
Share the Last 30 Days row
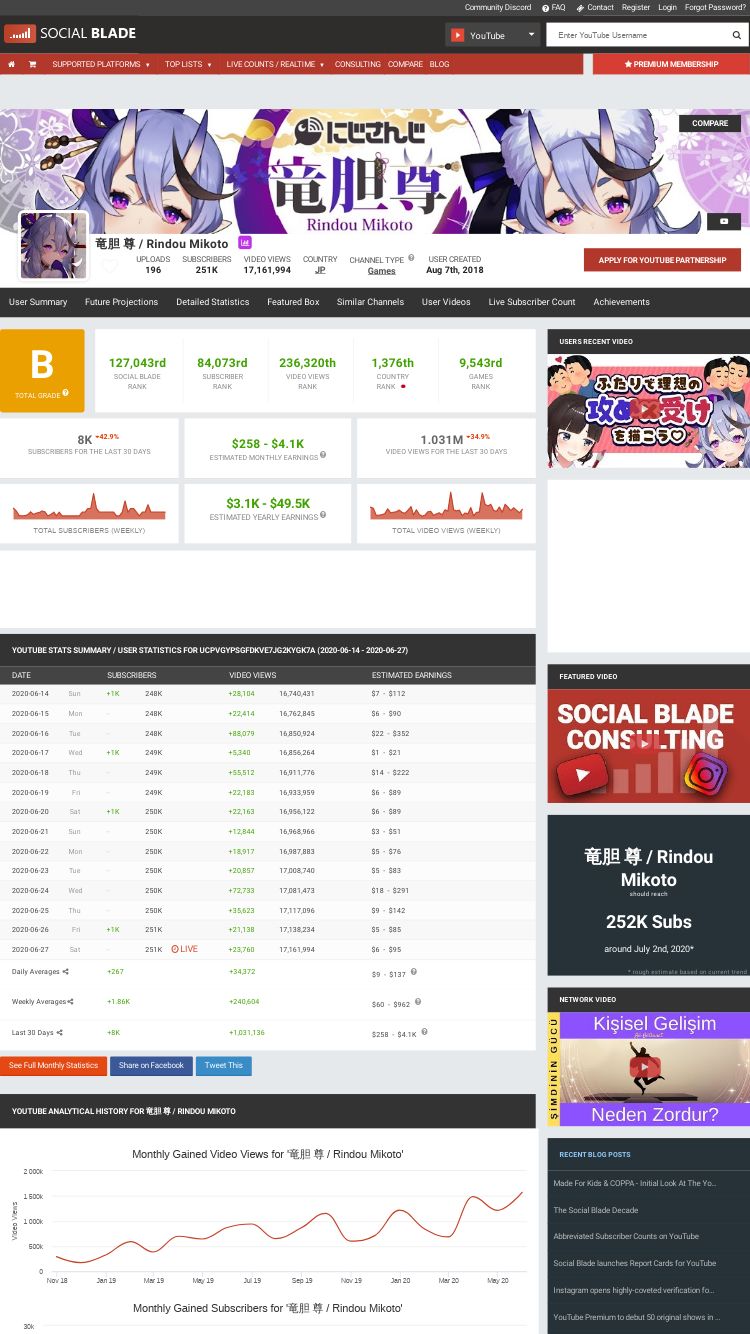[x=59, y=1033]
